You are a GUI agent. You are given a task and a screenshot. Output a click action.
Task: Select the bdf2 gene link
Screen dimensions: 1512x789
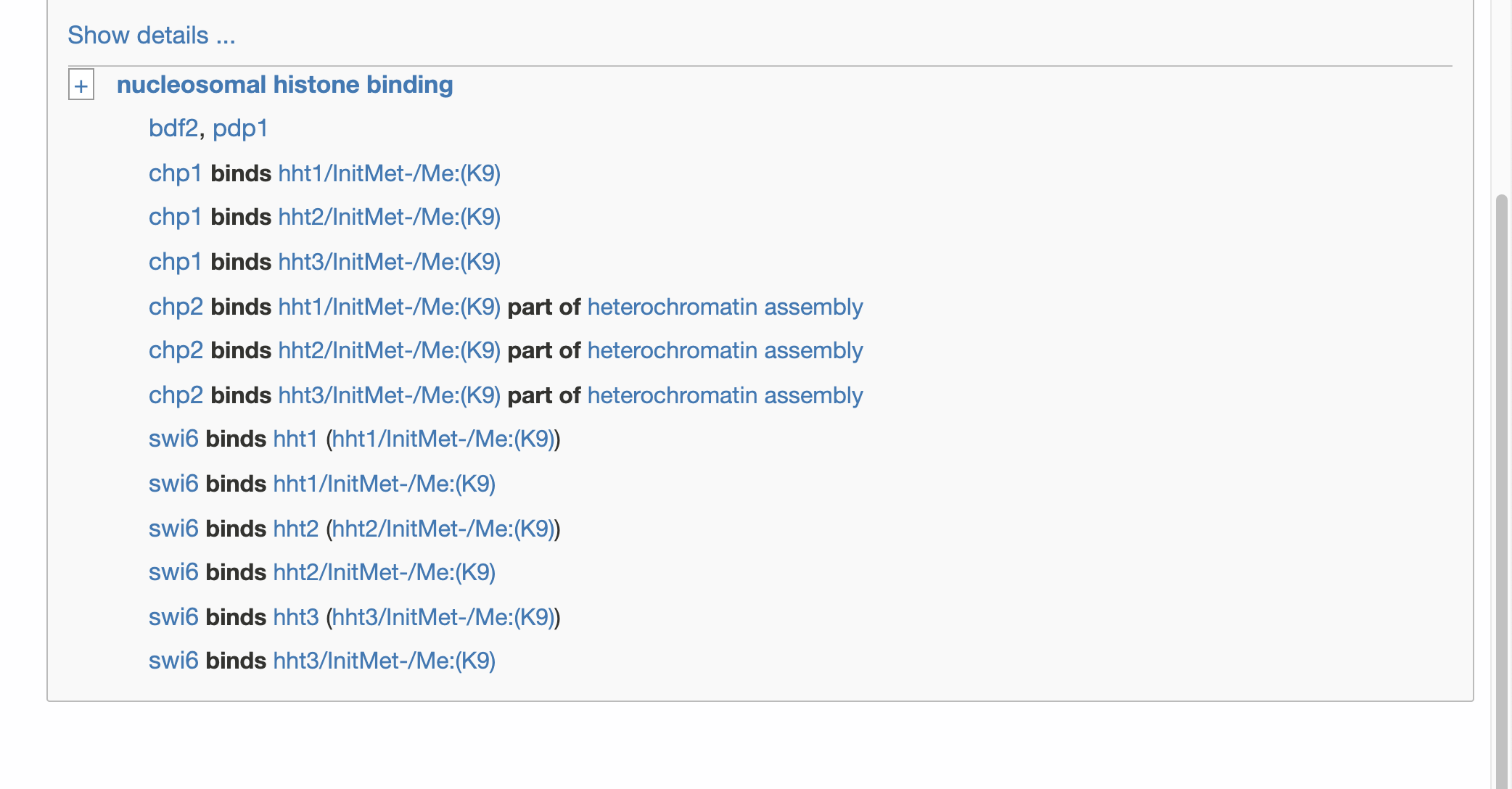174,128
